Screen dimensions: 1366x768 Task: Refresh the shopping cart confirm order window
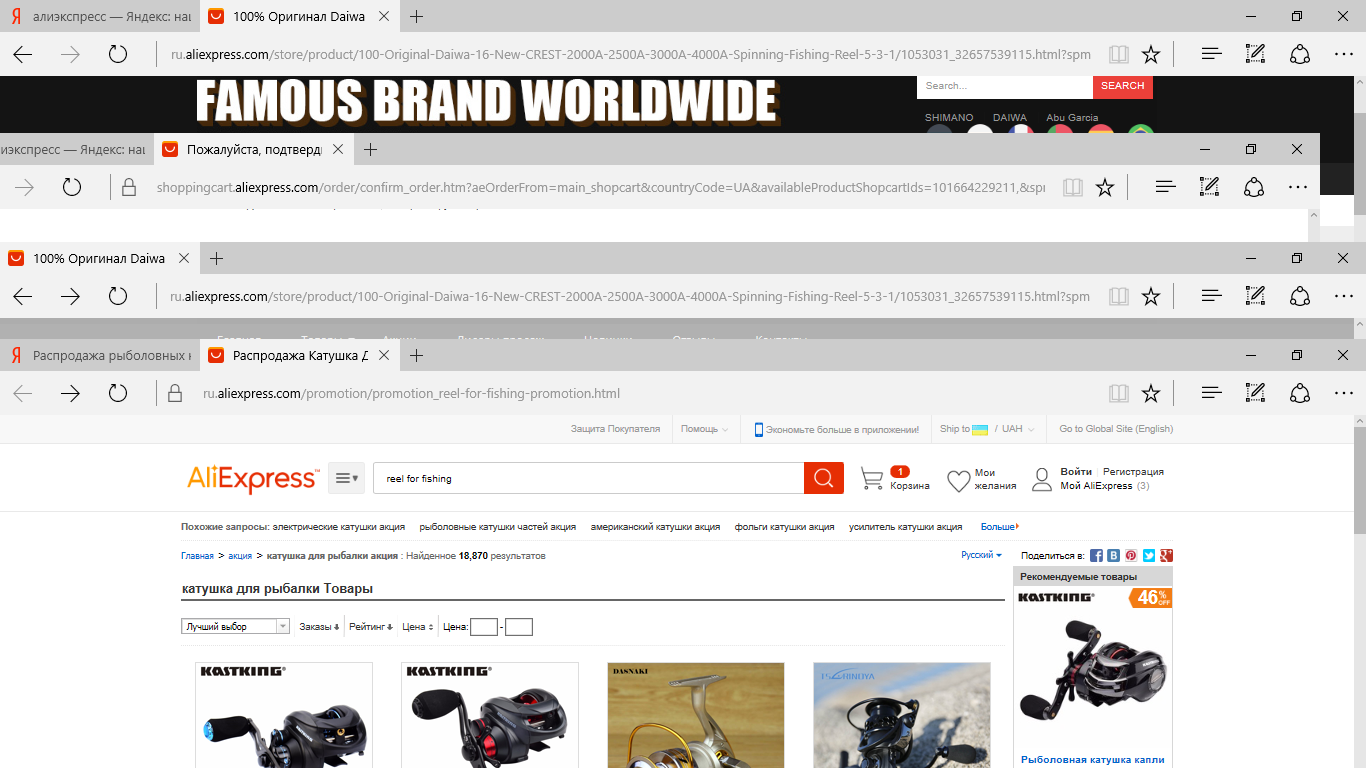tap(72, 187)
